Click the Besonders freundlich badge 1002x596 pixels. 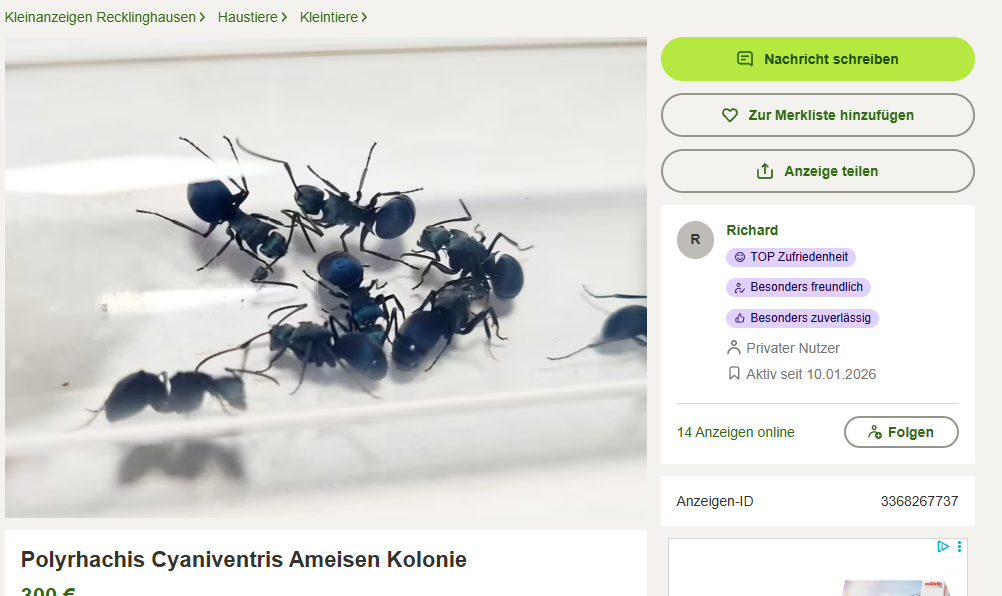coord(798,287)
